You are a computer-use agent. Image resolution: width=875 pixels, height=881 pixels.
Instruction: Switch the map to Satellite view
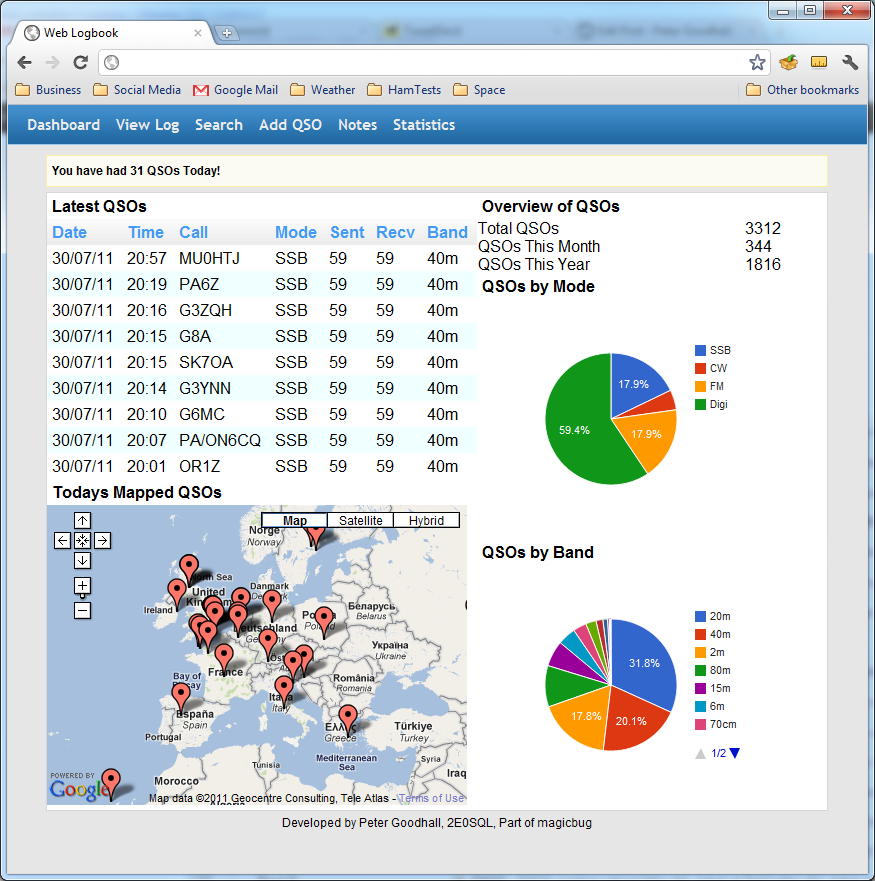coord(360,520)
